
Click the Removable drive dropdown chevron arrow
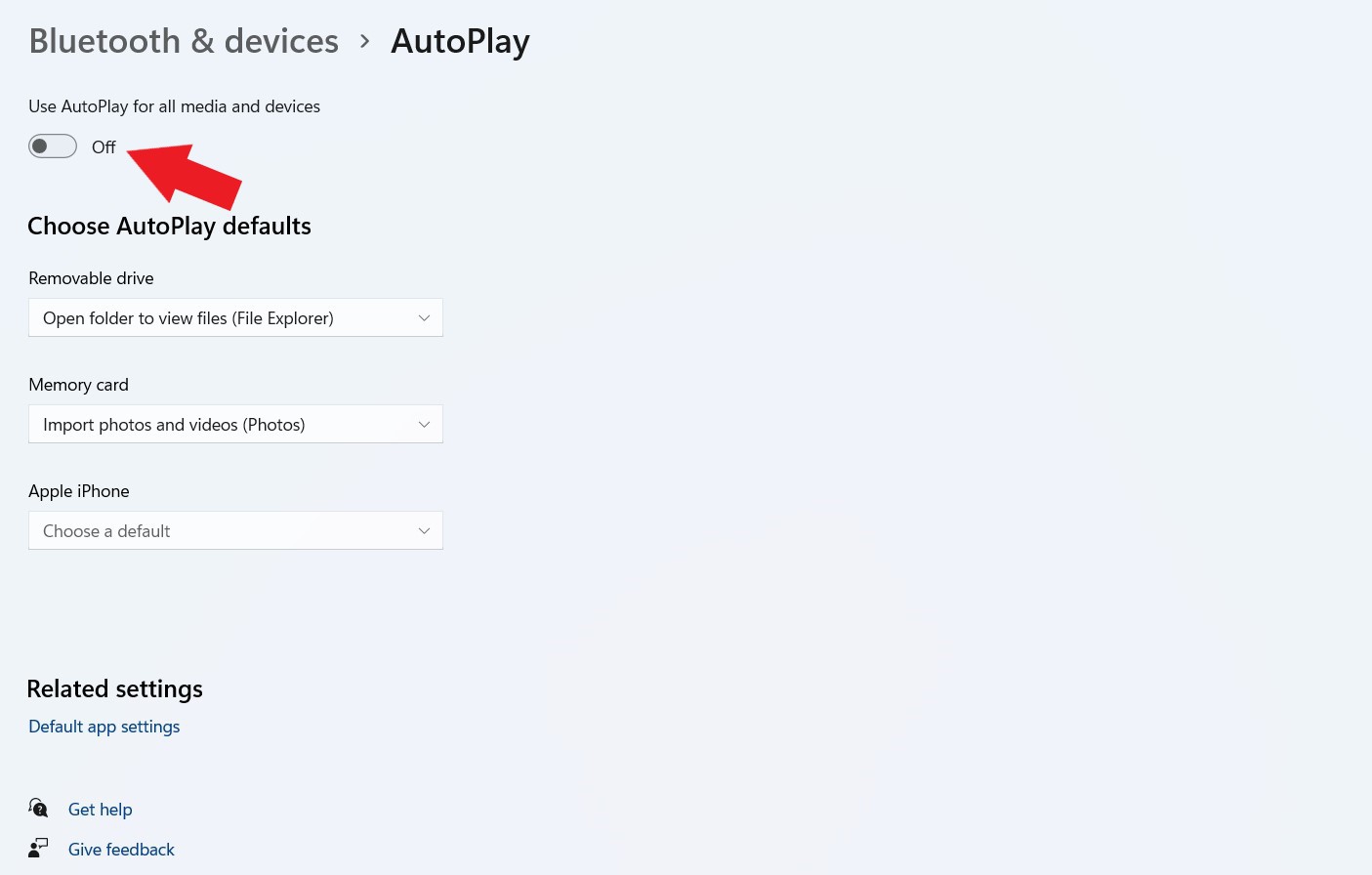point(424,318)
